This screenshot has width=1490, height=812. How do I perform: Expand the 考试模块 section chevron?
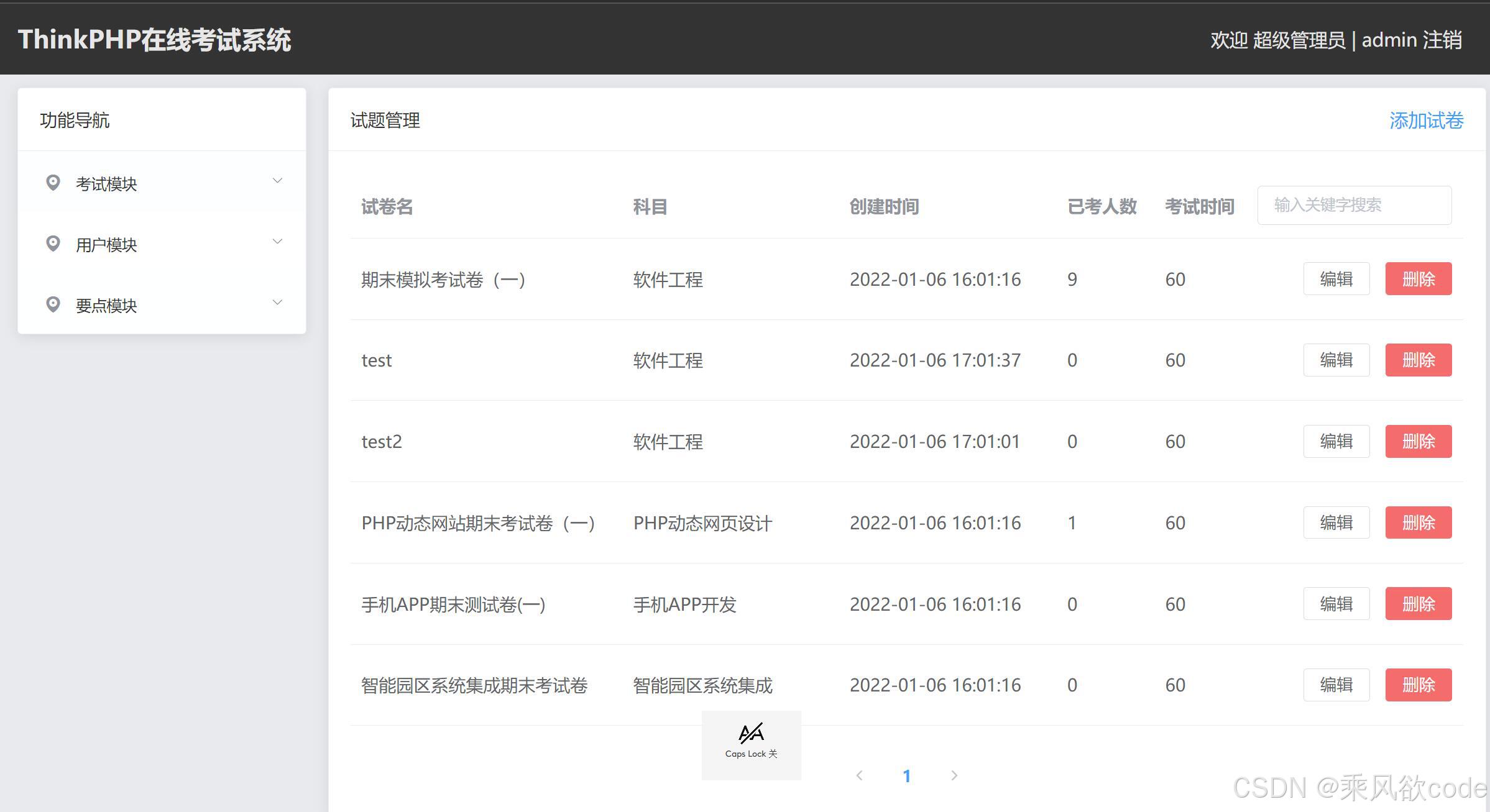coord(277,180)
